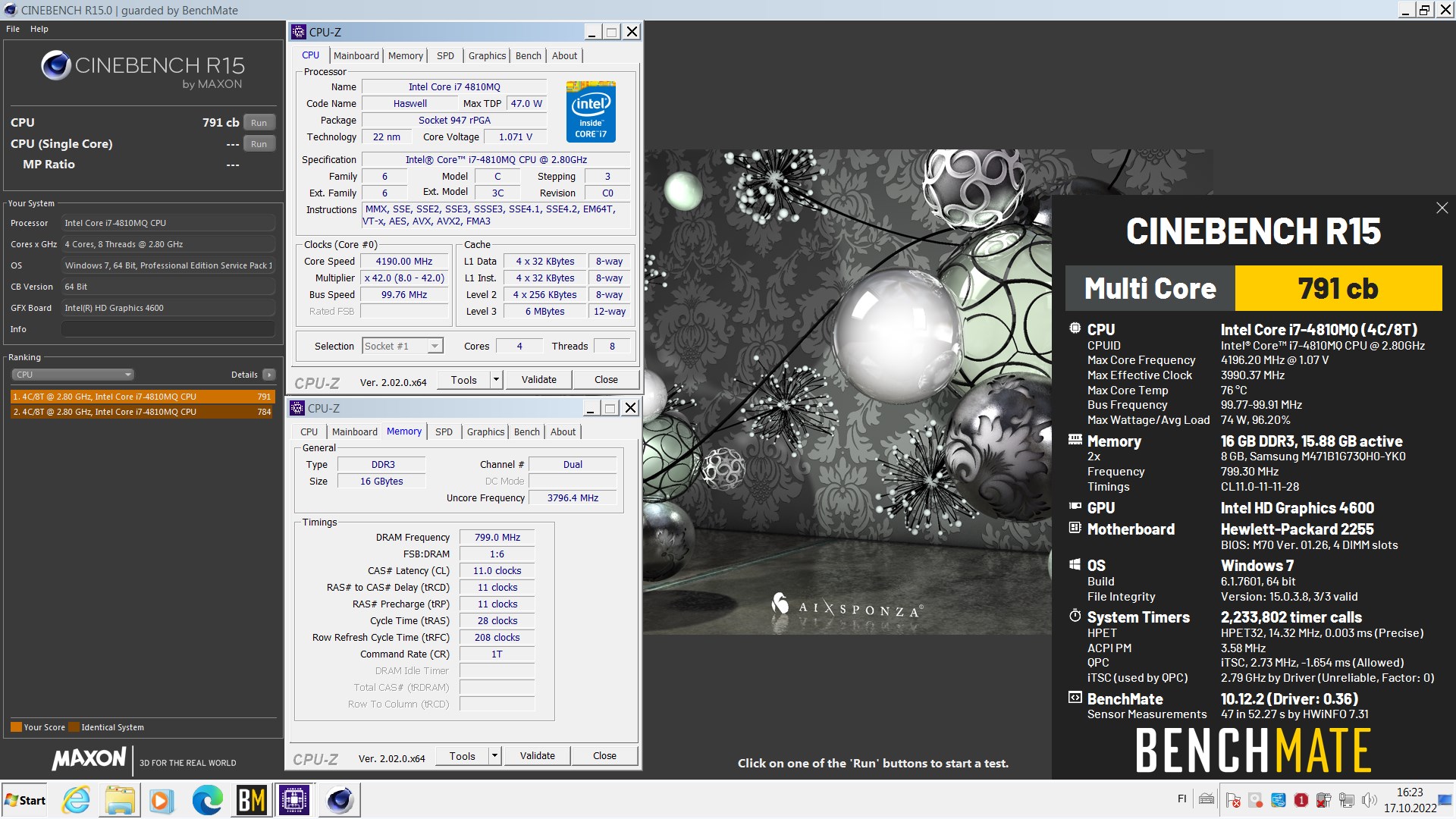Select ranking entry 1 with score 791
1456x819 pixels.
click(x=142, y=397)
